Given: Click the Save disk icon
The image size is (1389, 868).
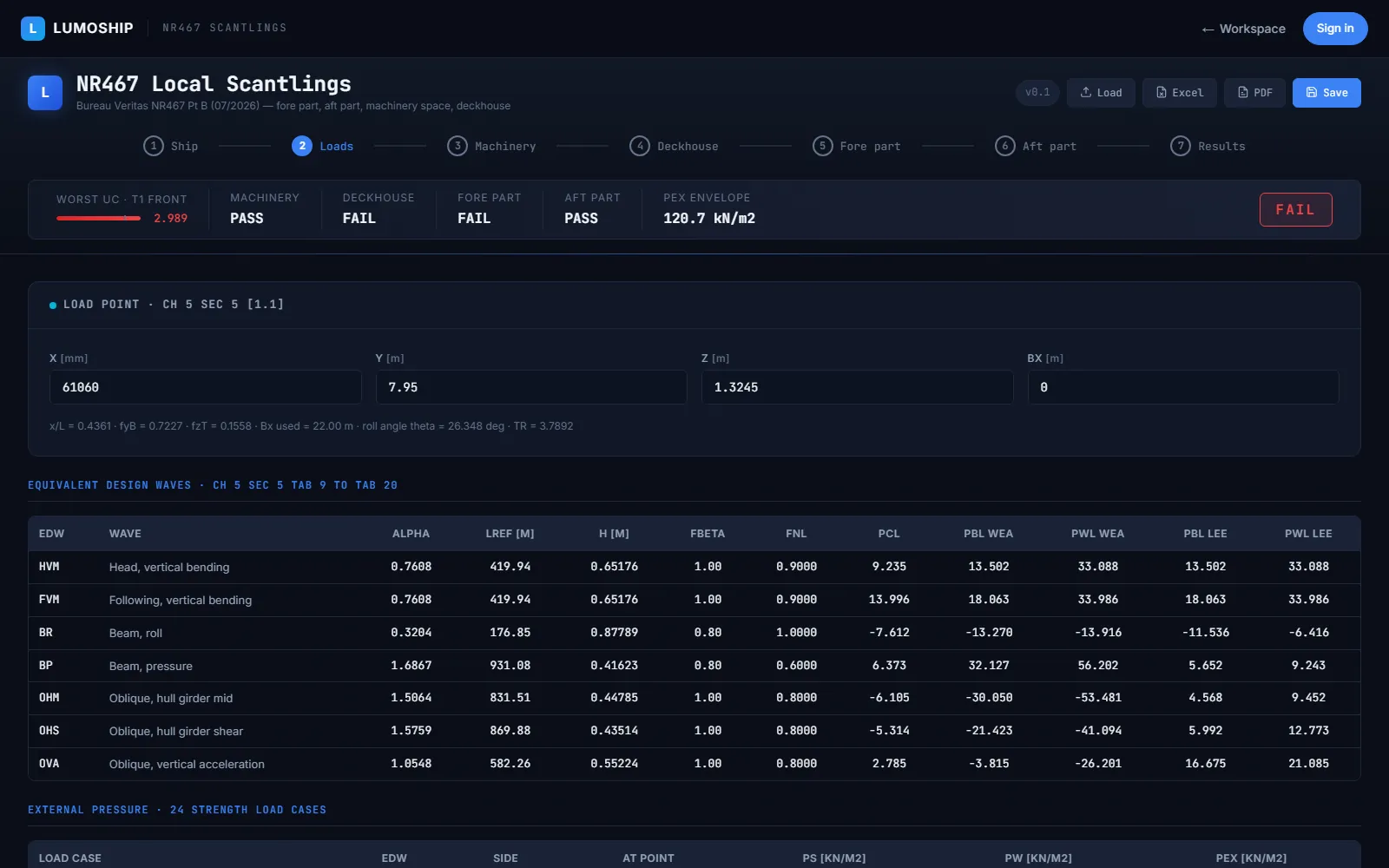Looking at the screenshot, I should pos(1312,92).
